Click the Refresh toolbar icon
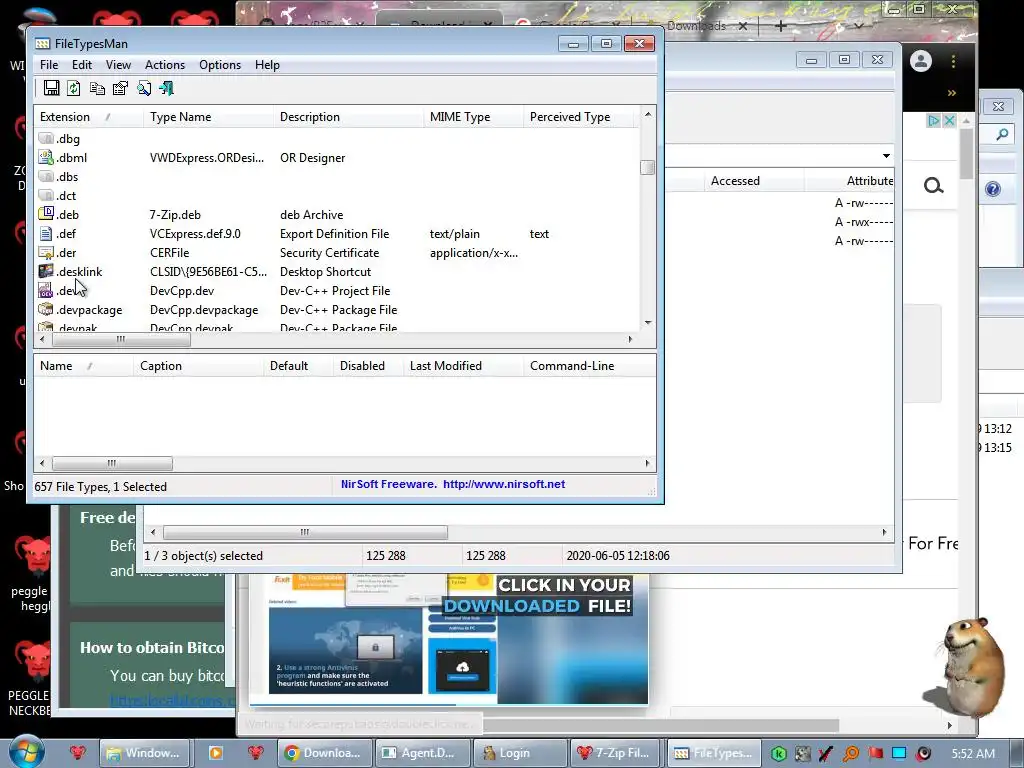 pyautogui.click(x=74, y=88)
